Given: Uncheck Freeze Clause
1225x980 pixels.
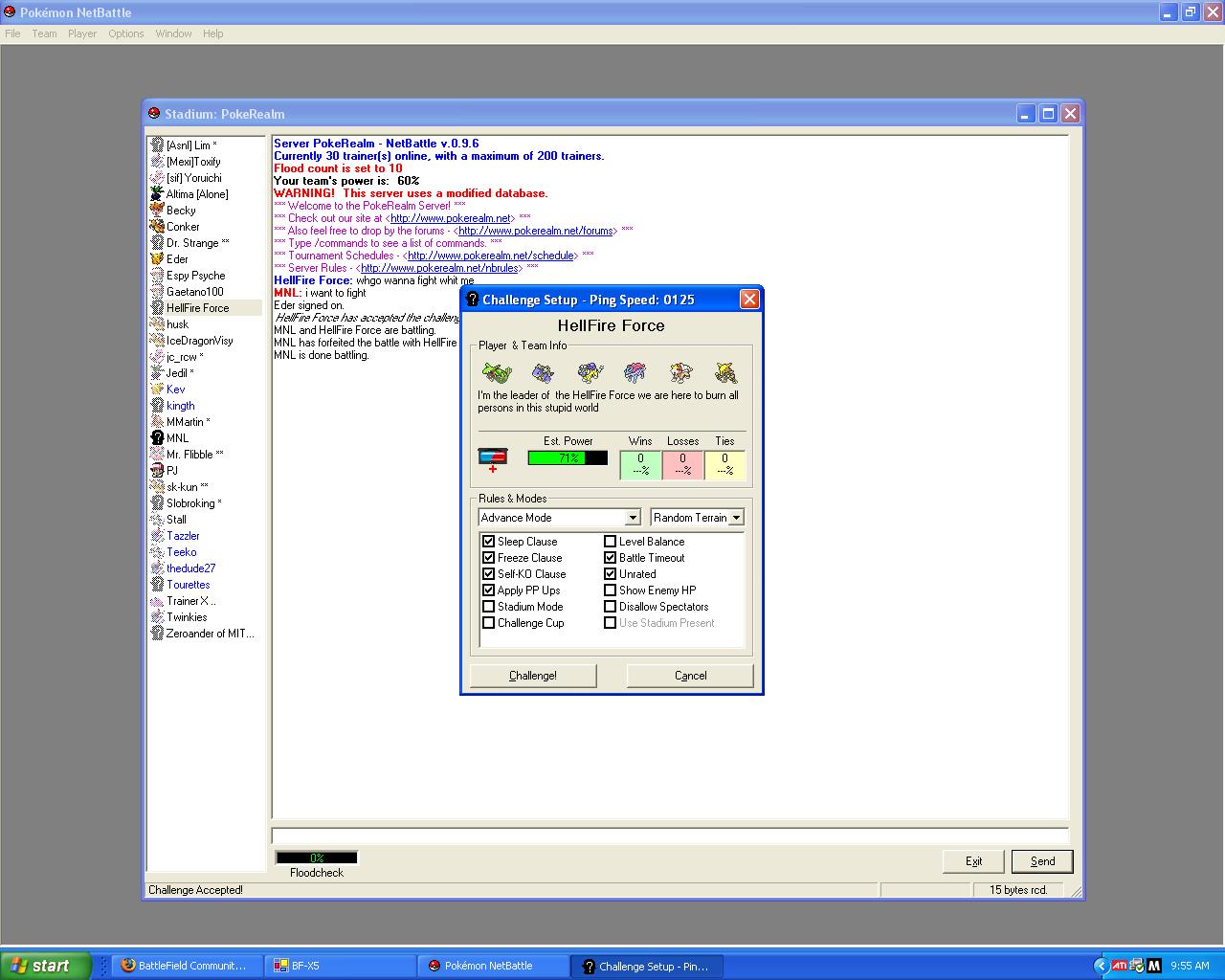Looking at the screenshot, I should (x=488, y=558).
